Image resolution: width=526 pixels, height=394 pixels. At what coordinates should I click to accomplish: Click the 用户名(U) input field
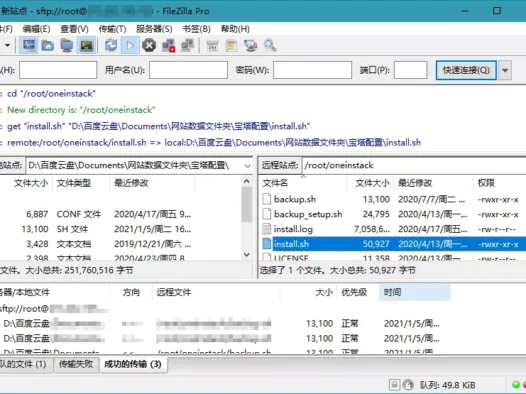click(x=189, y=70)
